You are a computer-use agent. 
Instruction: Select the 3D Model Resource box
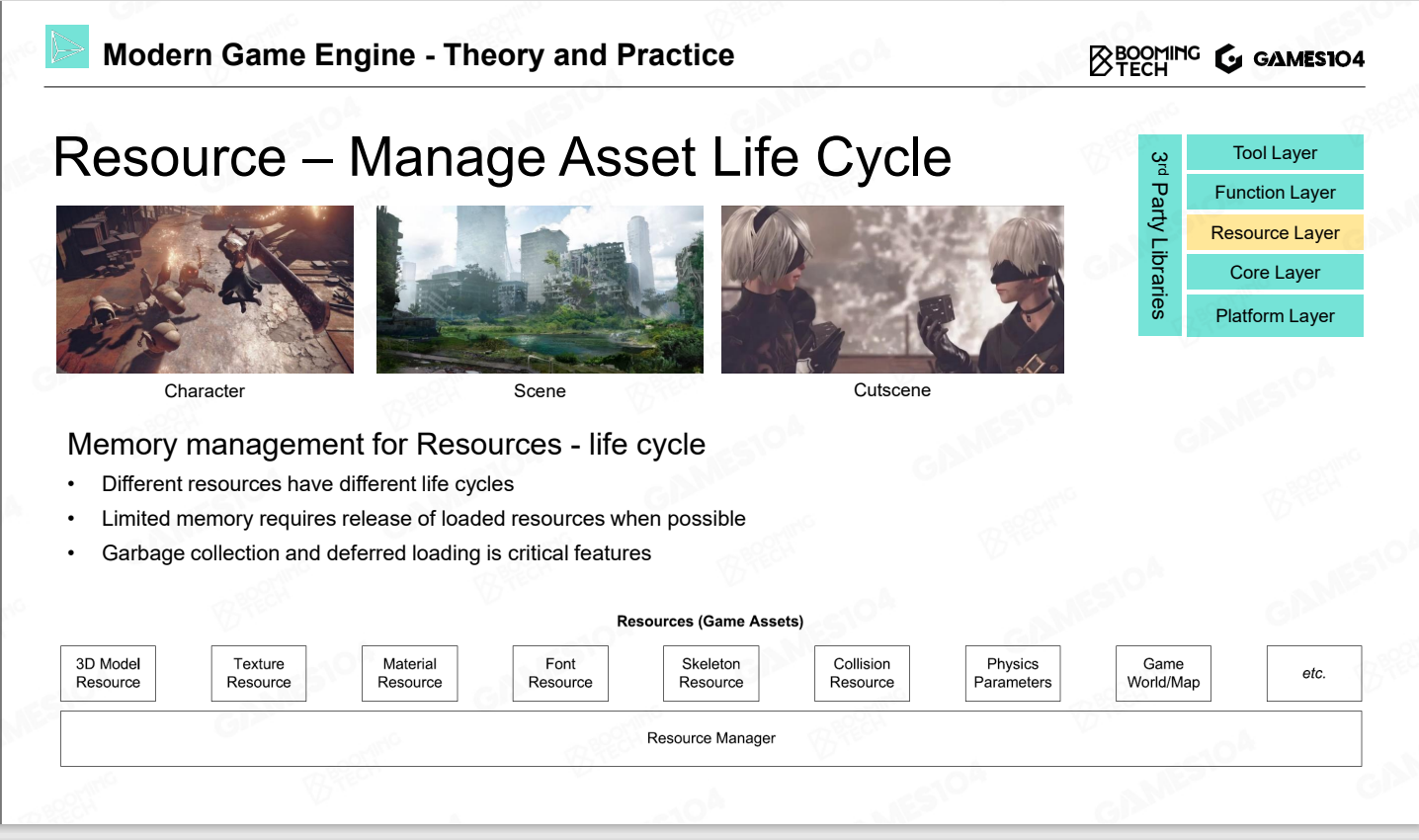click(109, 674)
